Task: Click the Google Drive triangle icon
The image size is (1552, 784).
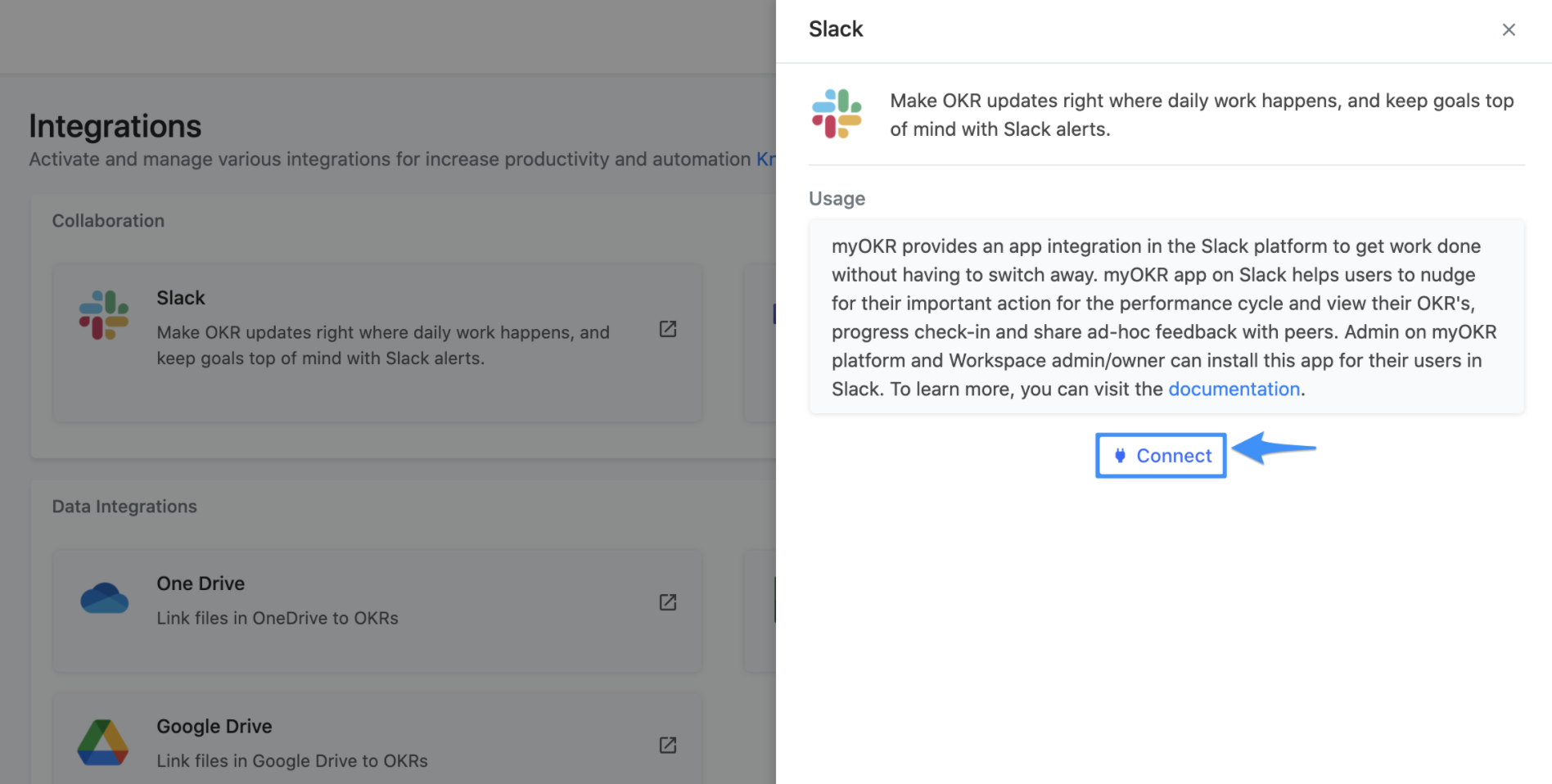Action: (103, 742)
